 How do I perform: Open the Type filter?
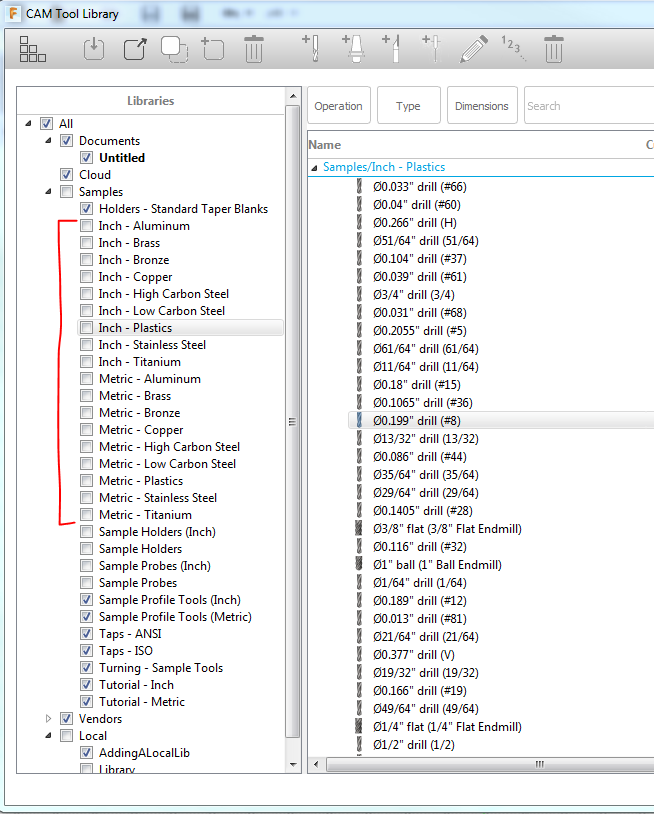(x=408, y=105)
